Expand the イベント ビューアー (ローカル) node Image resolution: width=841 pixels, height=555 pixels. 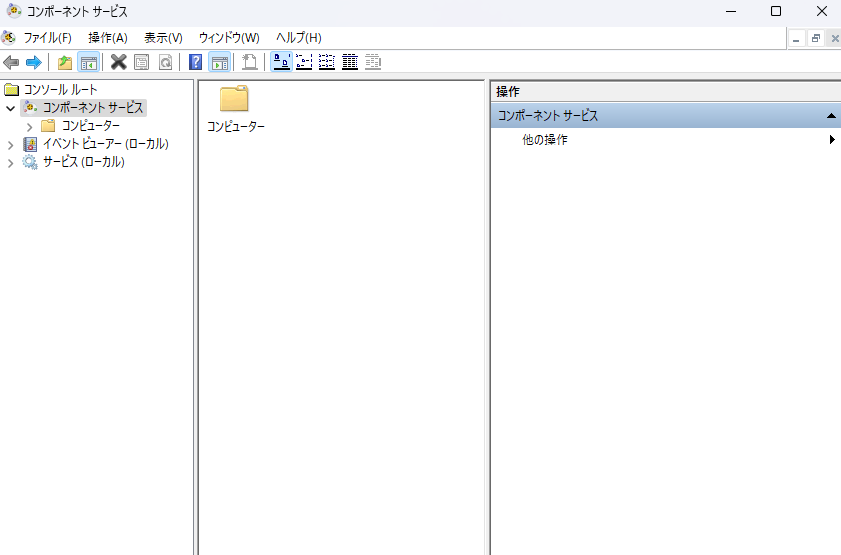point(11,144)
